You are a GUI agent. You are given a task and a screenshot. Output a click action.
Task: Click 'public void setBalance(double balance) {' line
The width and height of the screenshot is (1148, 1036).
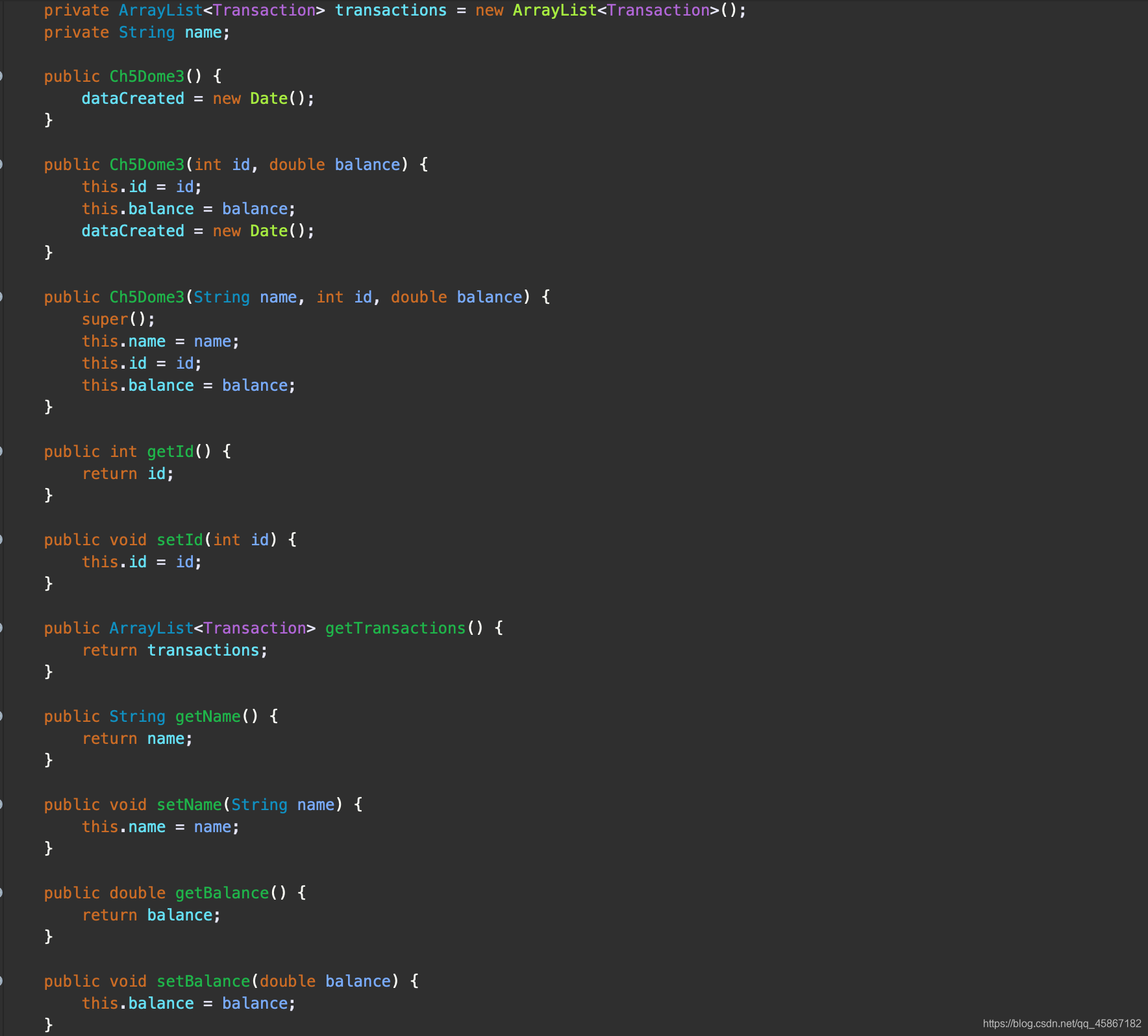[x=232, y=981]
